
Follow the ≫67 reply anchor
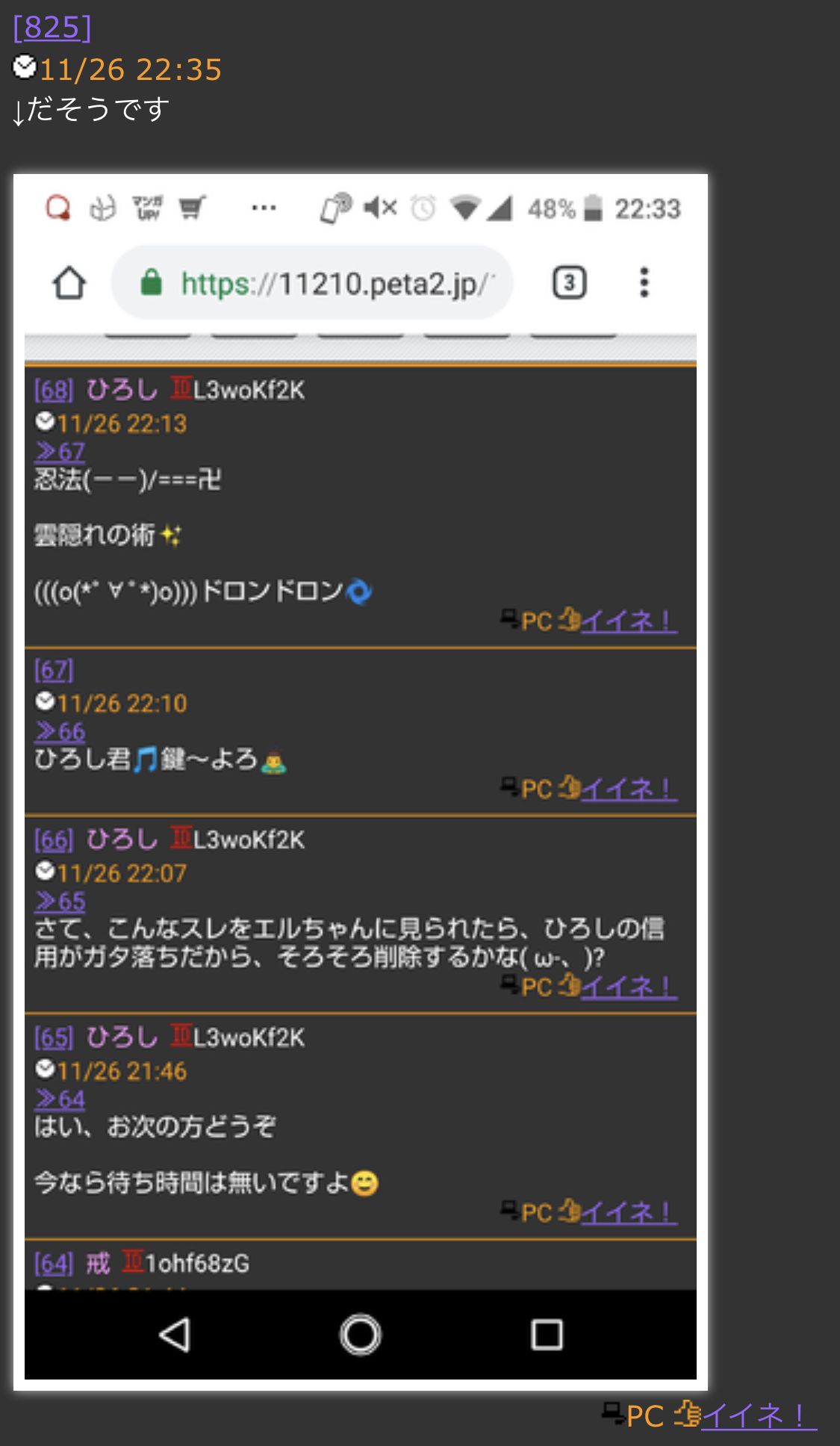coord(60,452)
